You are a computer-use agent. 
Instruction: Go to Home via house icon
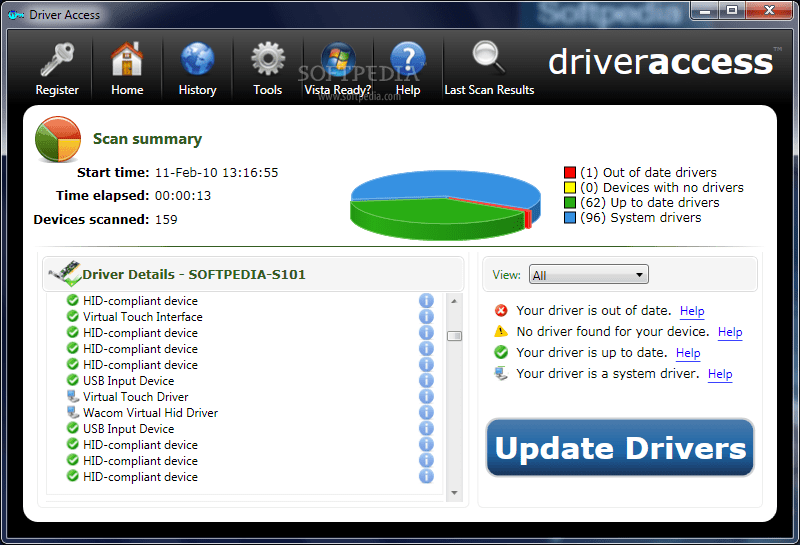(x=127, y=59)
